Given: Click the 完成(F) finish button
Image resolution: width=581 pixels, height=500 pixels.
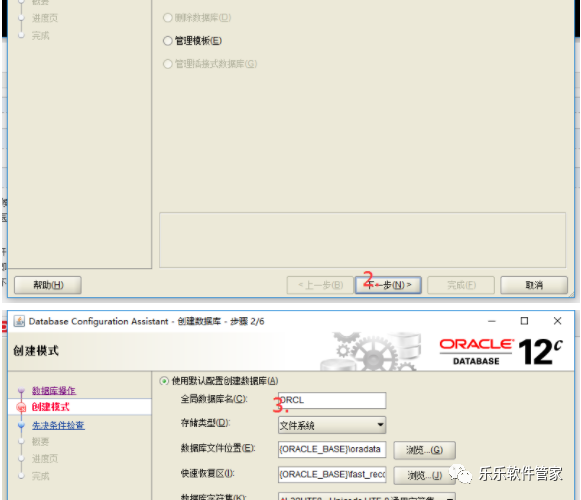Looking at the screenshot, I should (461, 285).
